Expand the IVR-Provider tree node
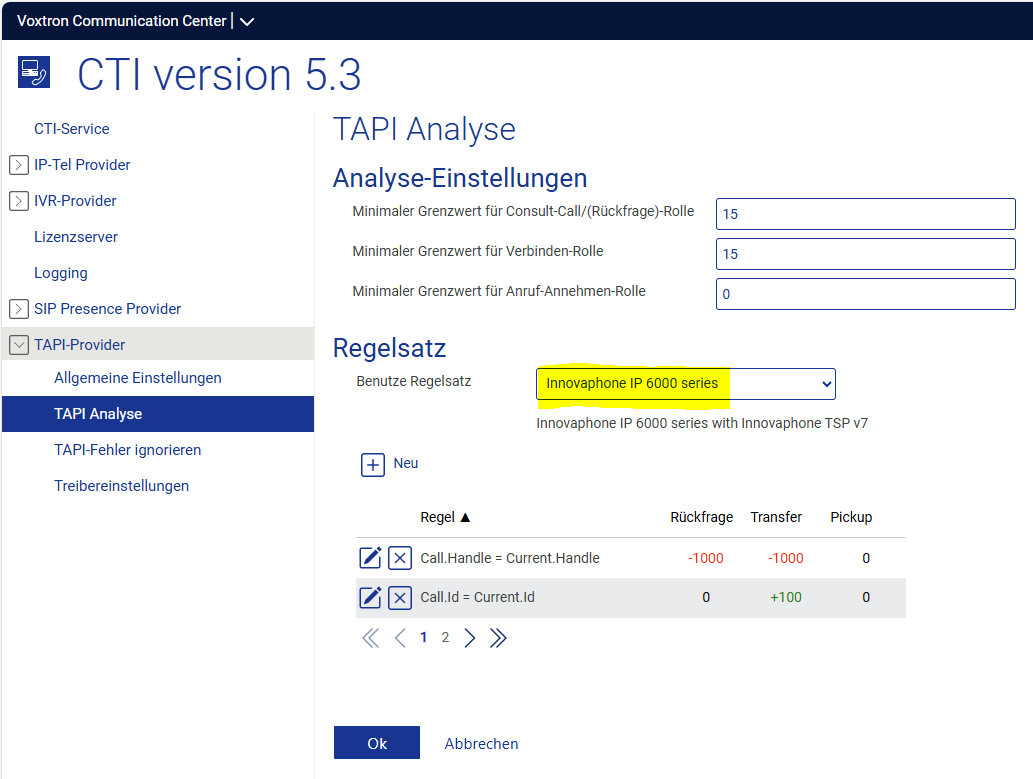The image size is (1033, 779). point(18,201)
